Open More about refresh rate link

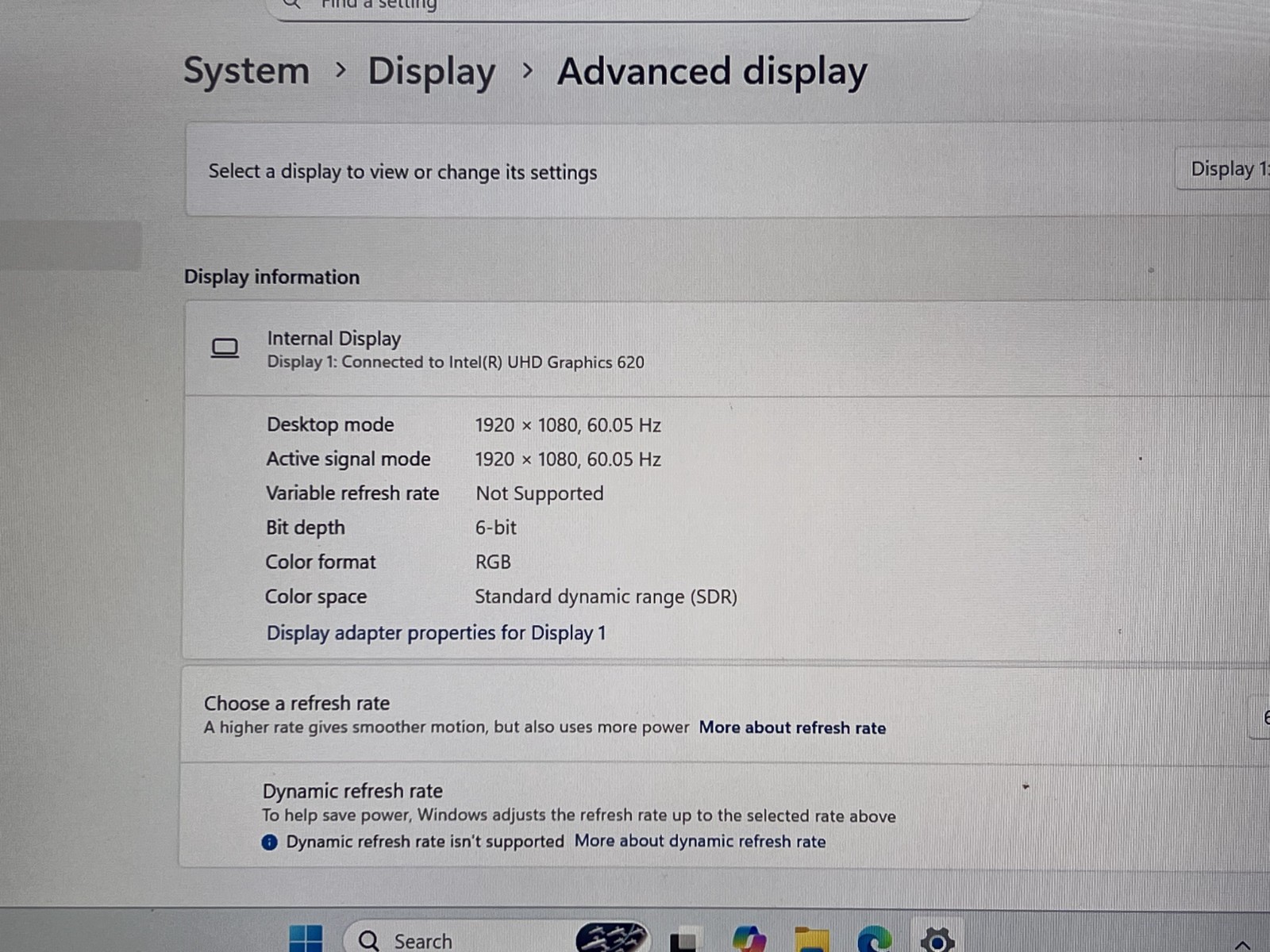tap(792, 727)
